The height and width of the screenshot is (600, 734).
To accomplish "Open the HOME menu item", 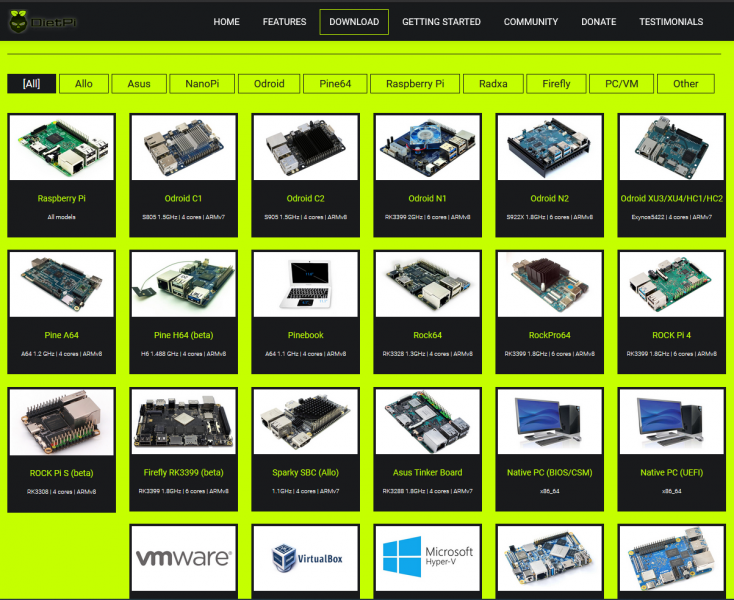I will [x=226, y=22].
